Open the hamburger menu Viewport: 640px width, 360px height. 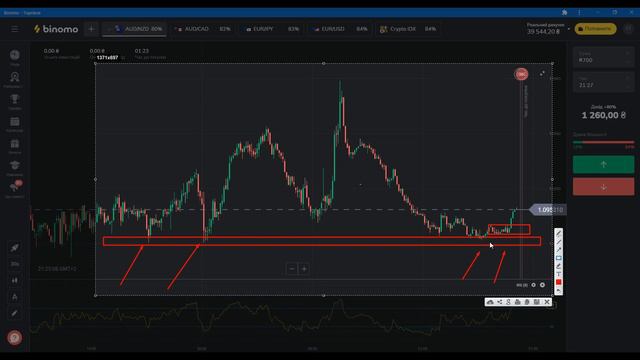[x=15, y=29]
